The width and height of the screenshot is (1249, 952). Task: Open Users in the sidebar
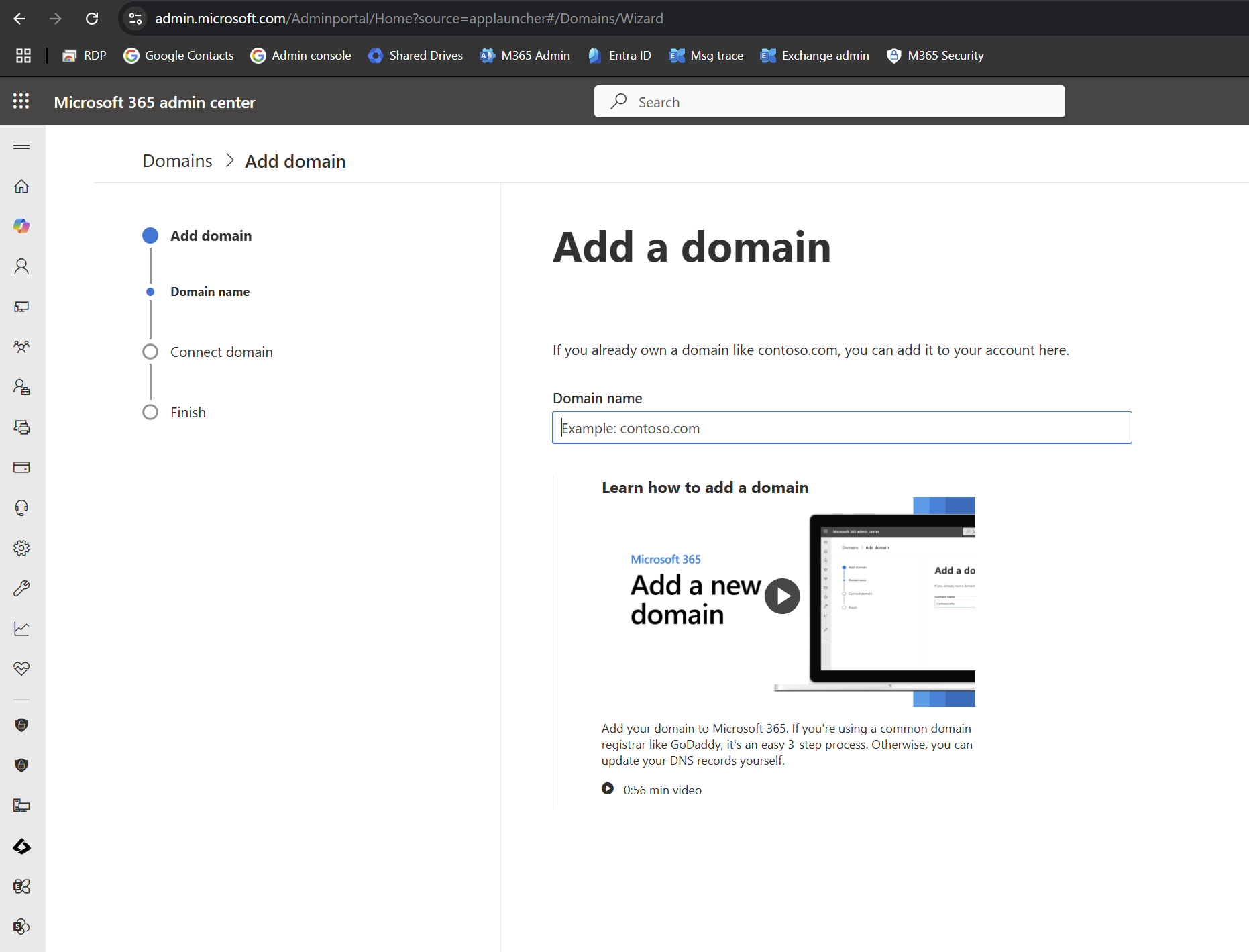coord(21,266)
